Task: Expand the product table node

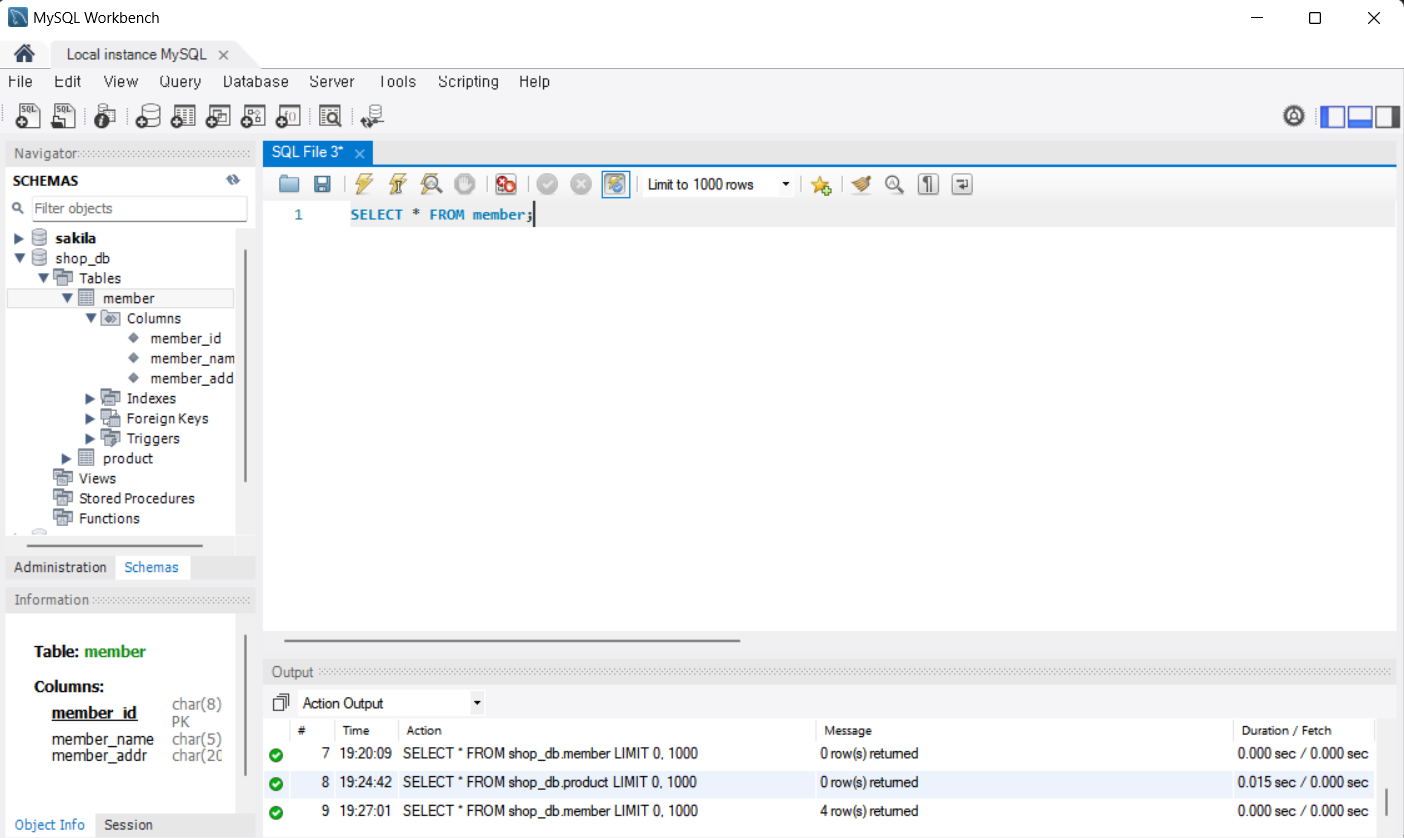Action: (x=67, y=458)
